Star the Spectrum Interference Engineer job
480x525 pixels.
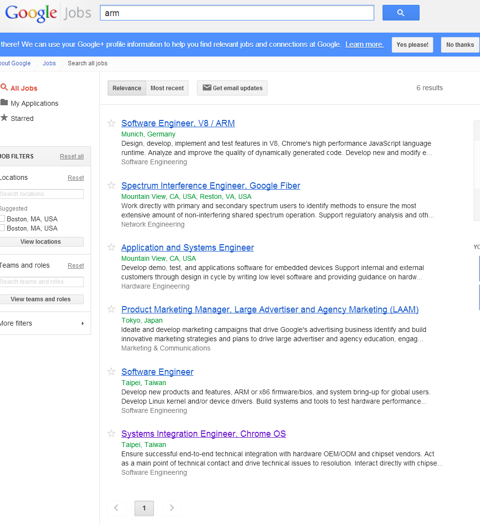pyautogui.click(x=111, y=185)
